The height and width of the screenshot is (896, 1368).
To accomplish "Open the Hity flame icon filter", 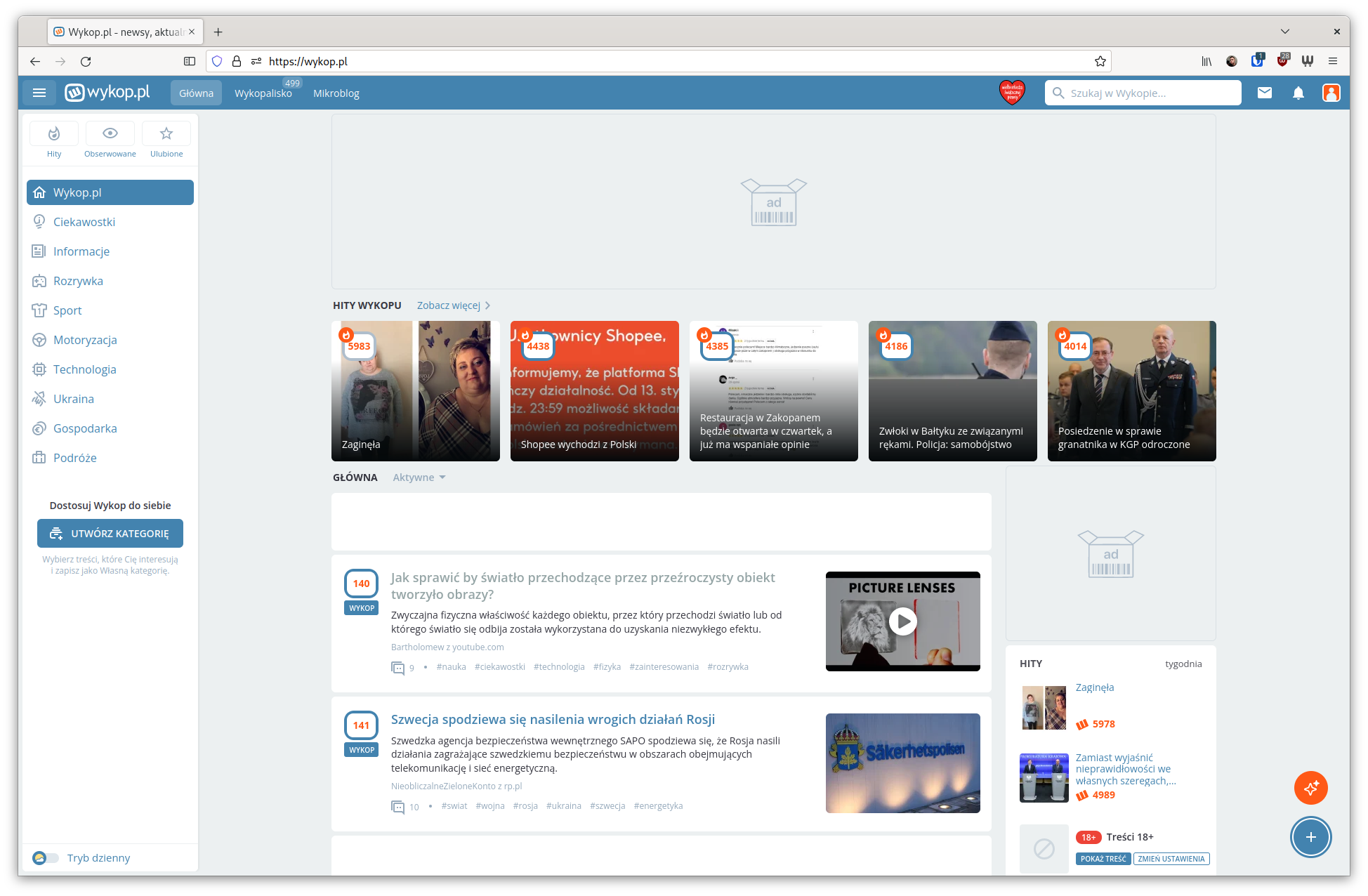I will 54,133.
